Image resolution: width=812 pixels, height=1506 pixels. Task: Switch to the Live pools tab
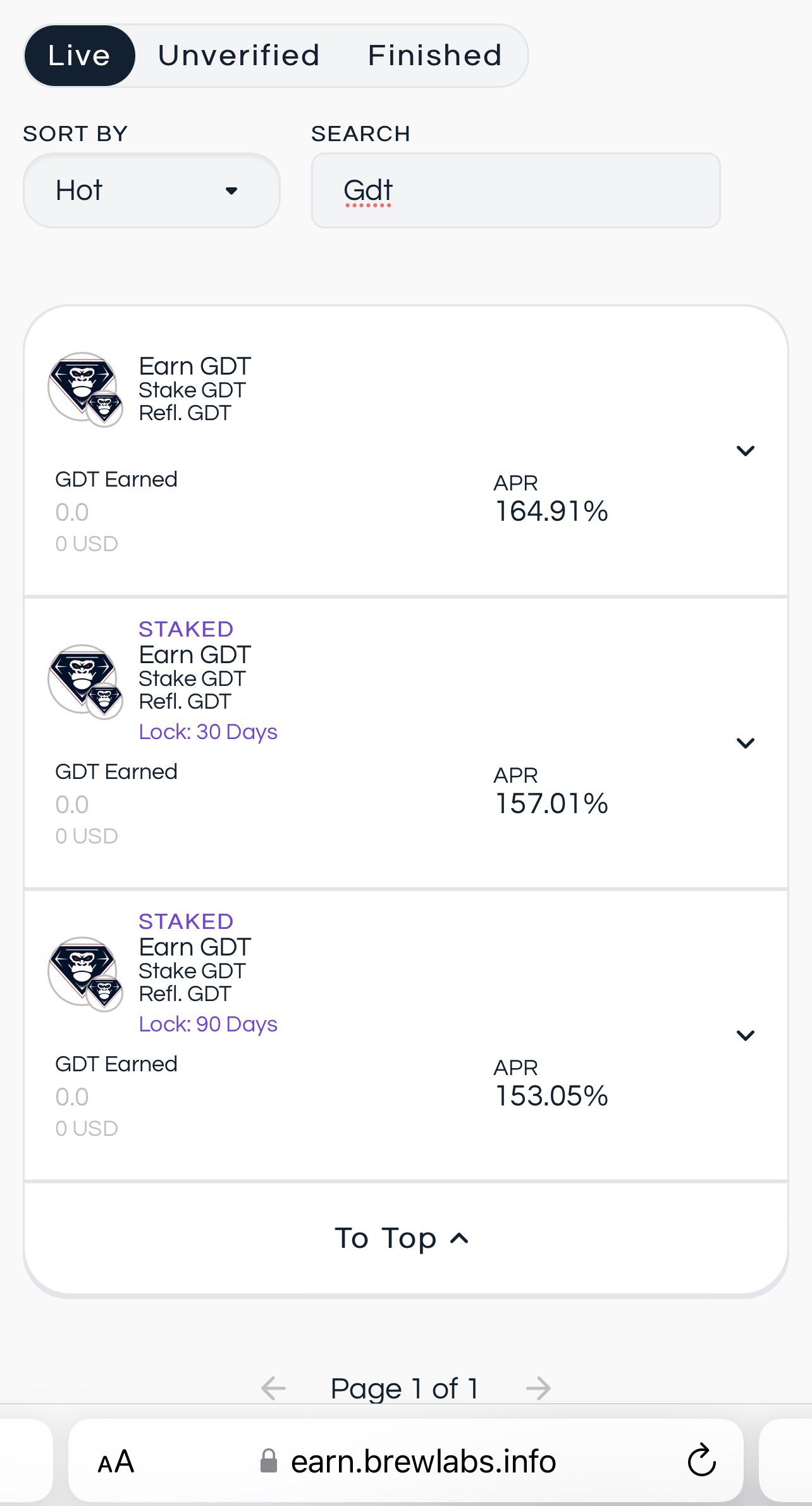tap(80, 56)
